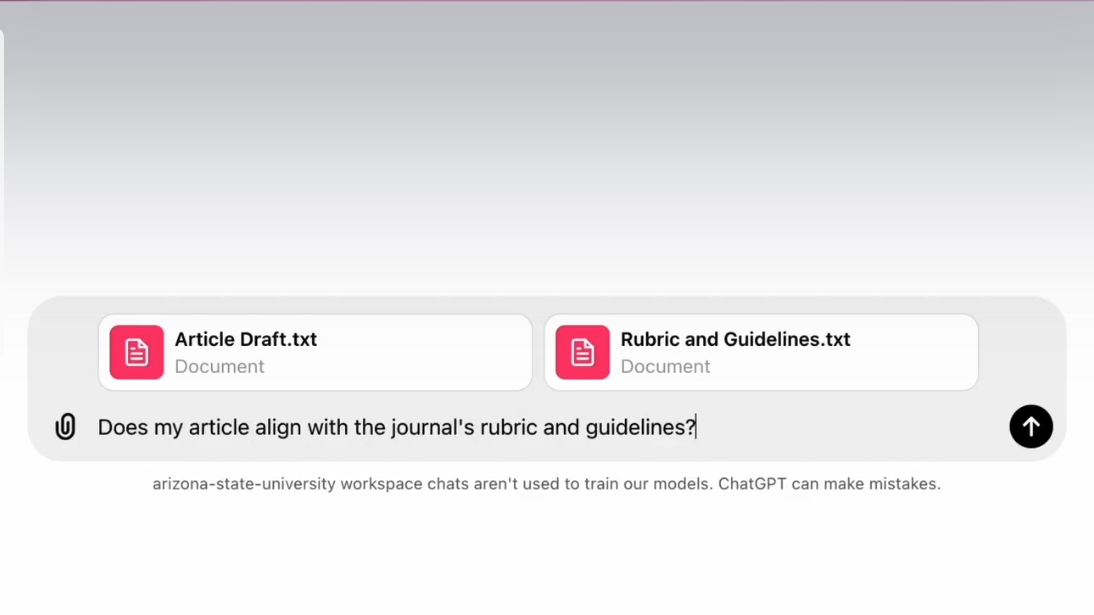Place cursor after the question mark in prompt

point(696,428)
